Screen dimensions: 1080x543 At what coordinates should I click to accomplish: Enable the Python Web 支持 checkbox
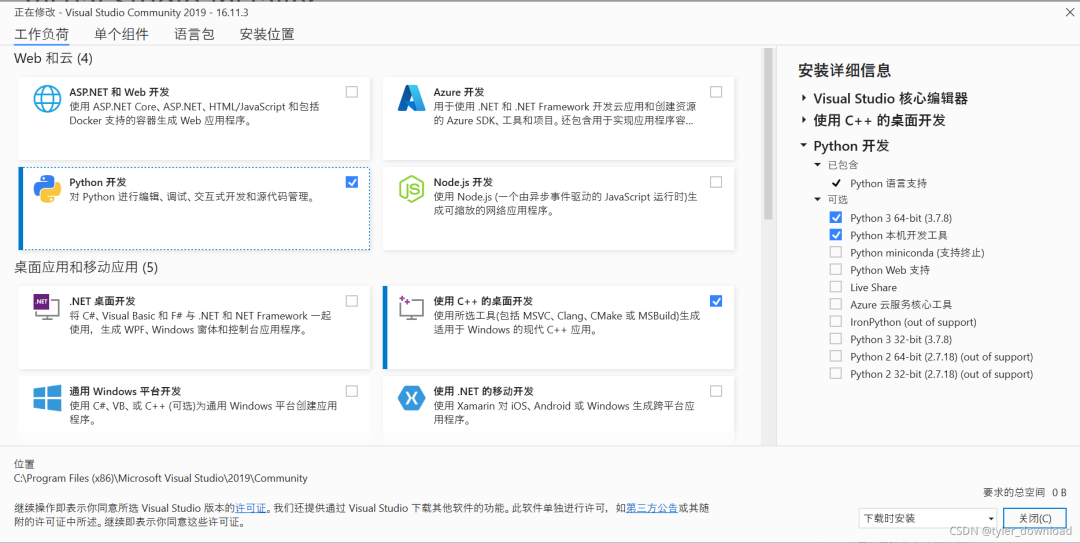[x=835, y=269]
